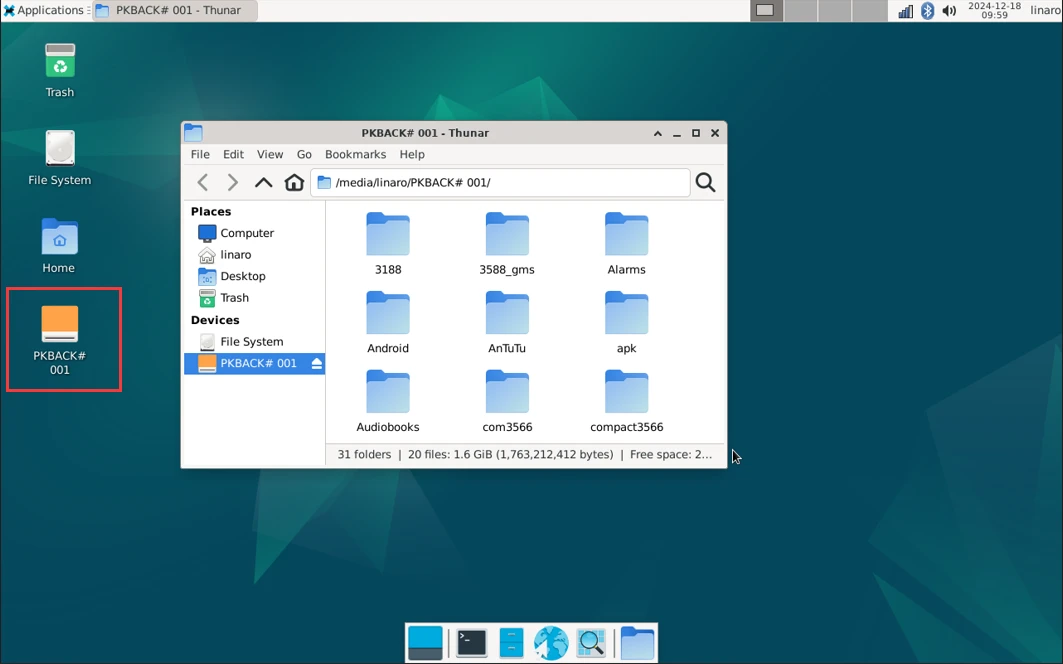The width and height of the screenshot is (1063, 664).
Task: Open the compact3566 folder
Action: pos(626,401)
